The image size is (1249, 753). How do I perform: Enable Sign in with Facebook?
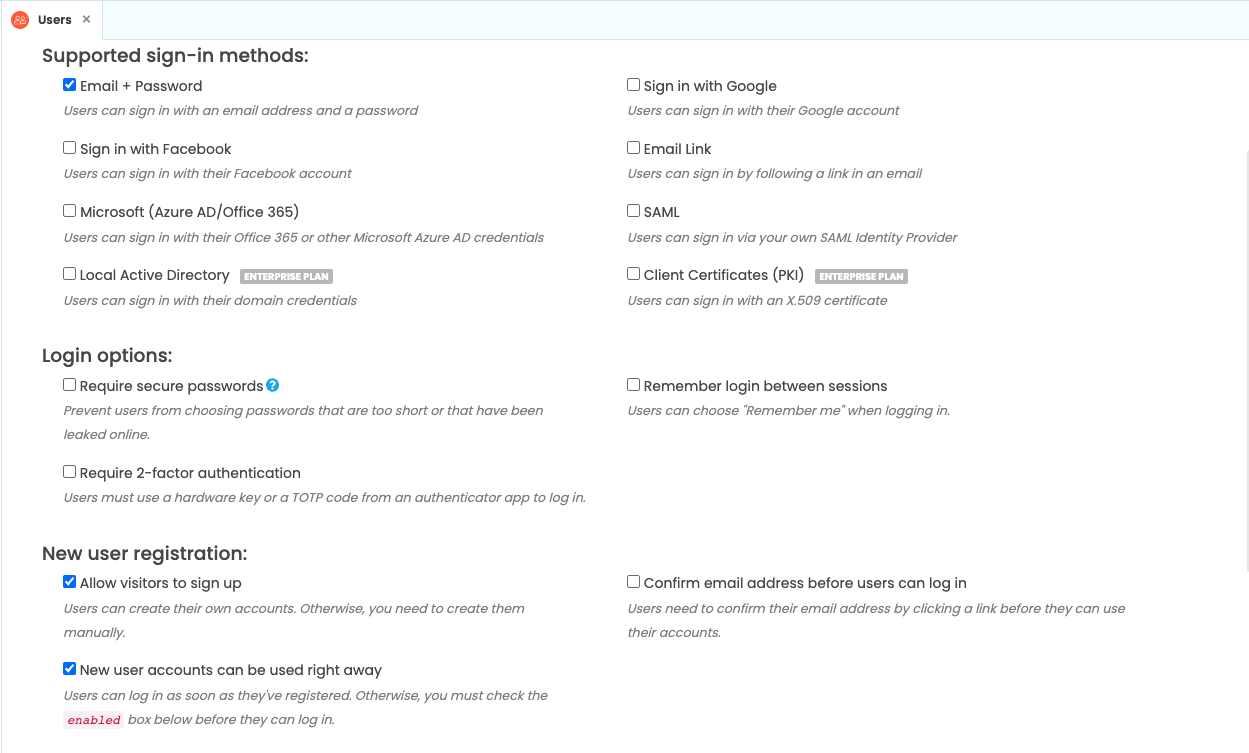pos(70,148)
